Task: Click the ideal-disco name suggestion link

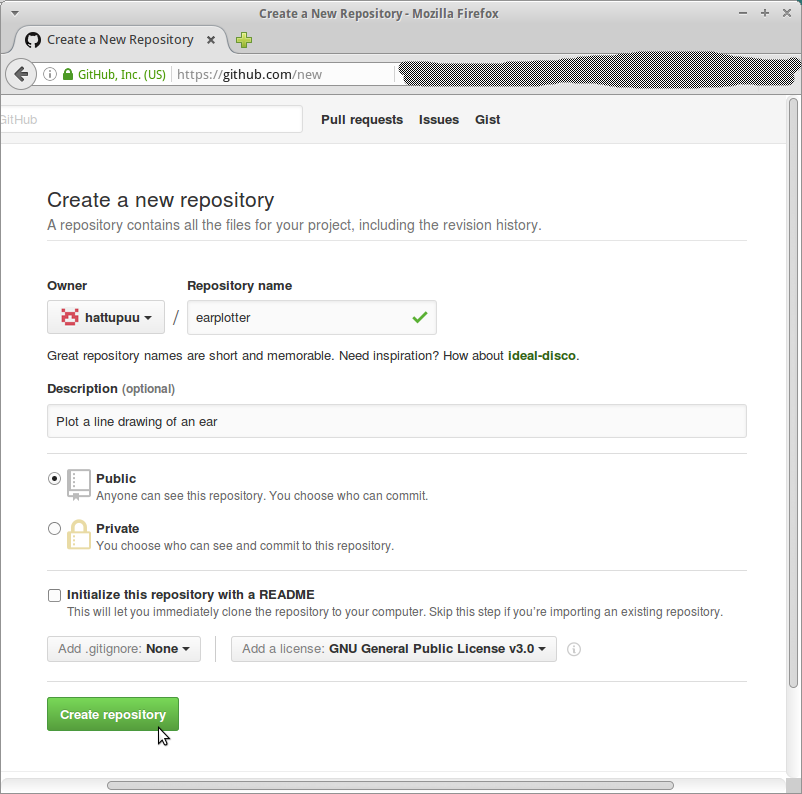Action: [542, 356]
